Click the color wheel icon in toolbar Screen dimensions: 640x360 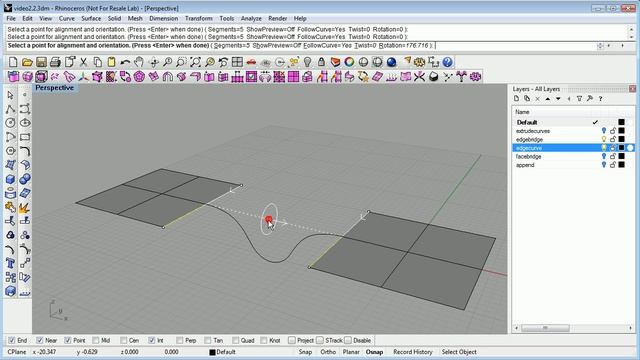click(x=349, y=62)
